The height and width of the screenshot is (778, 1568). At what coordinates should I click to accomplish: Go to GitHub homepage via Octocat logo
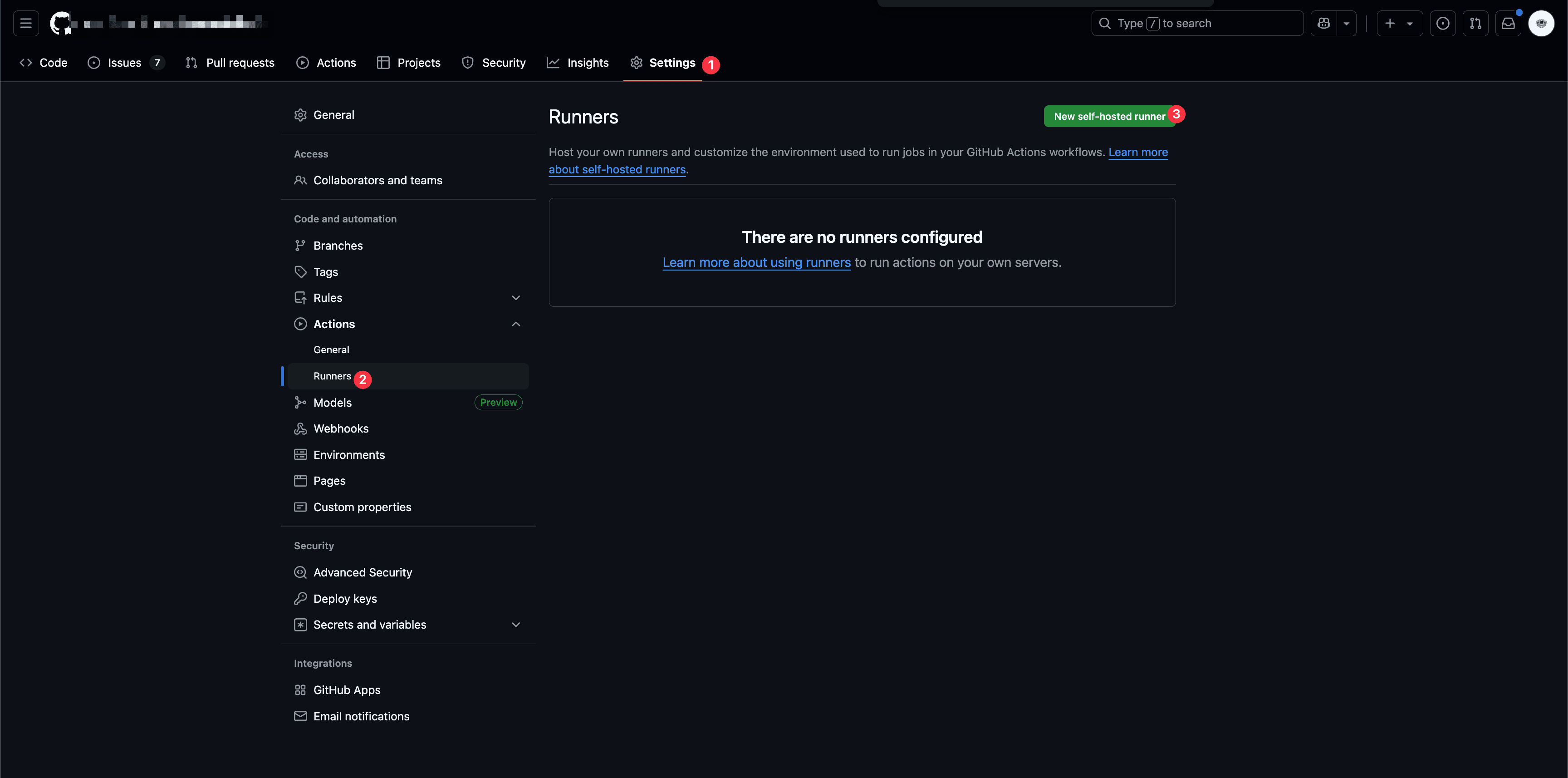(61, 23)
